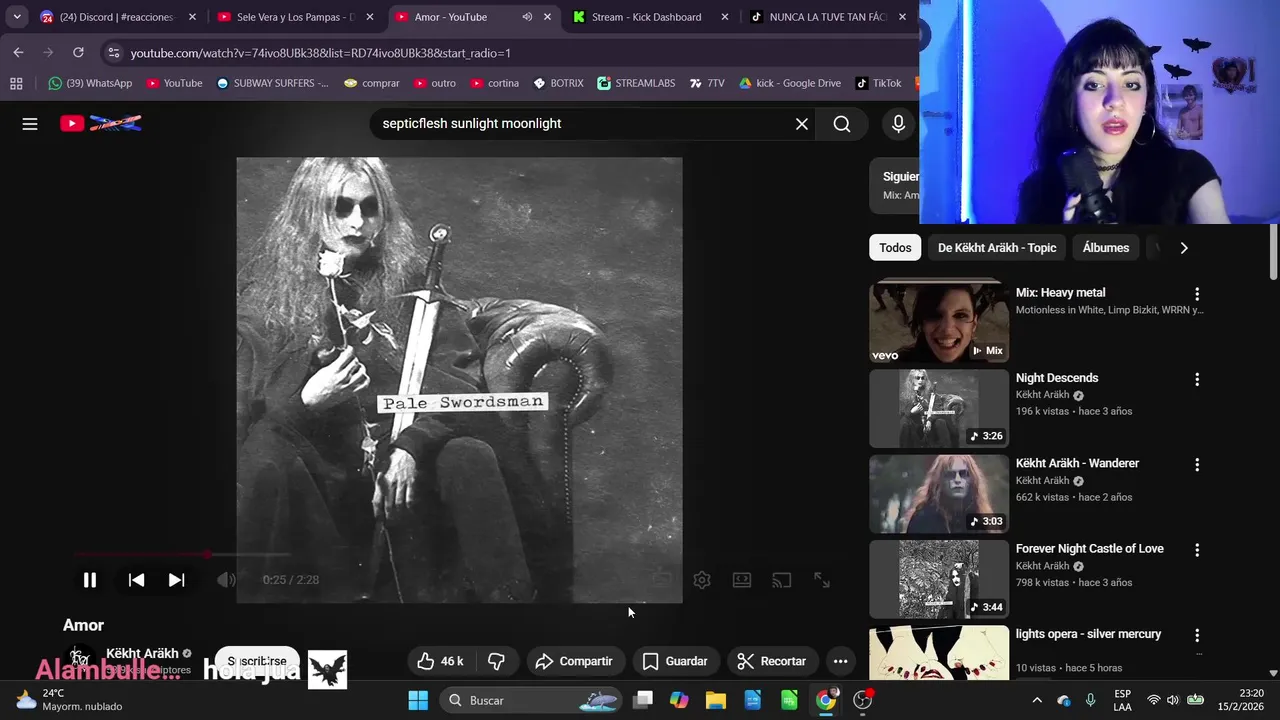Show hidden system tray icons
The width and height of the screenshot is (1280, 720).
click(x=1037, y=700)
